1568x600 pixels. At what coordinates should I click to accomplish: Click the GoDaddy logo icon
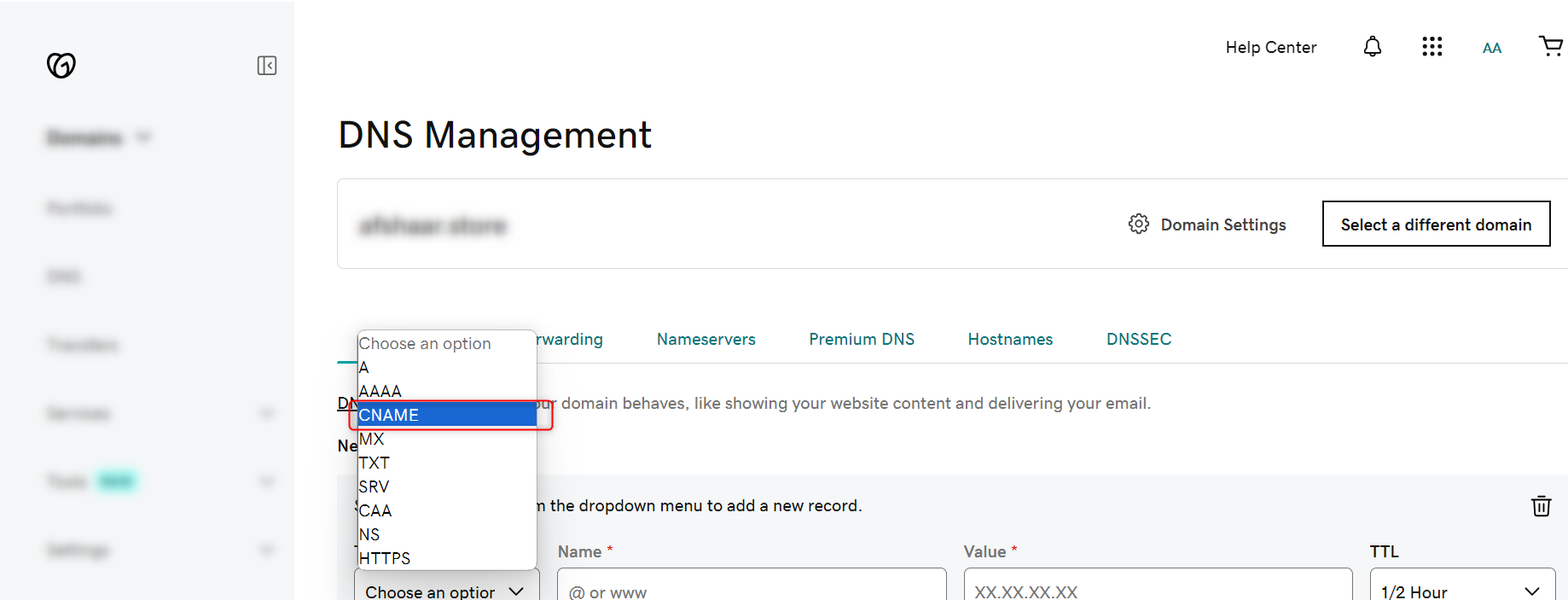pyautogui.click(x=61, y=65)
